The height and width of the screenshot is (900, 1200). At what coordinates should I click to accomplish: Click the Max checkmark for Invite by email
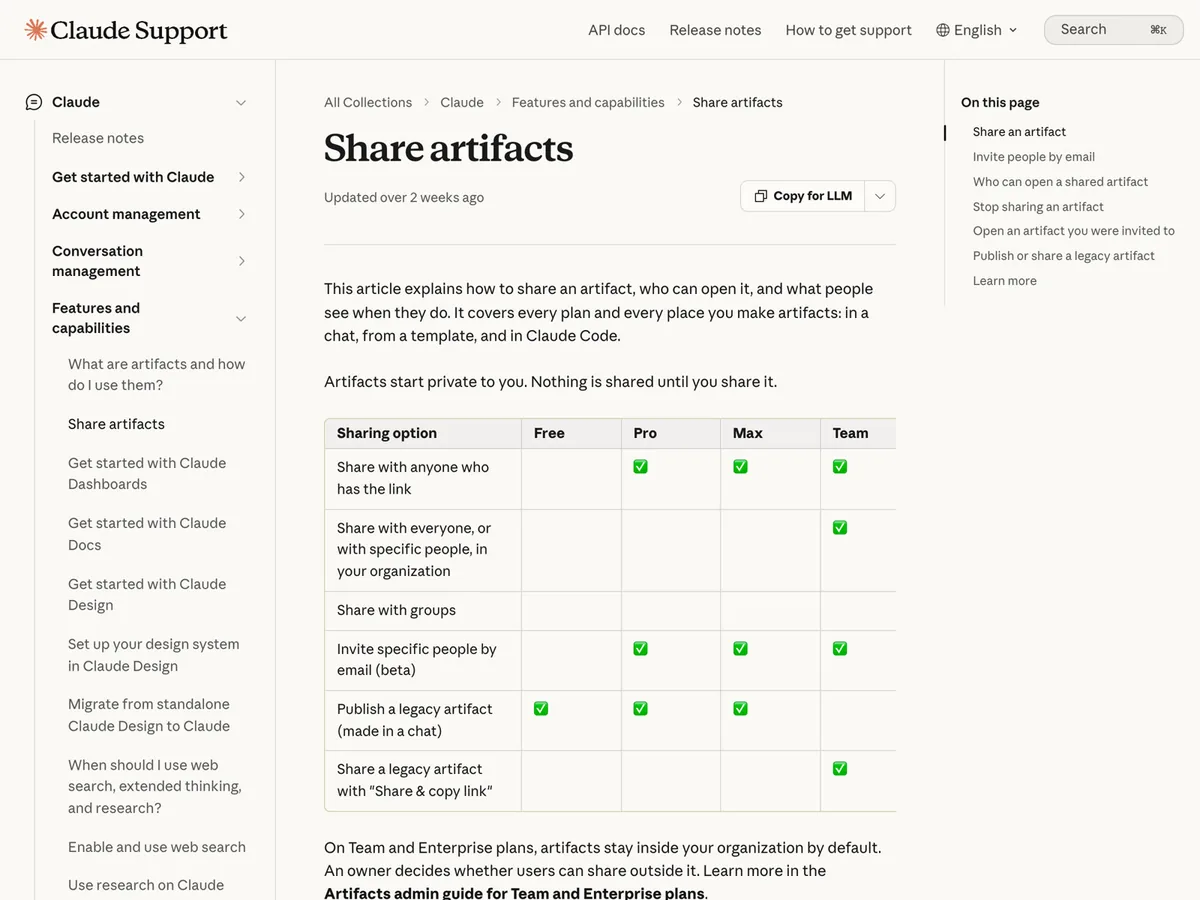741,649
